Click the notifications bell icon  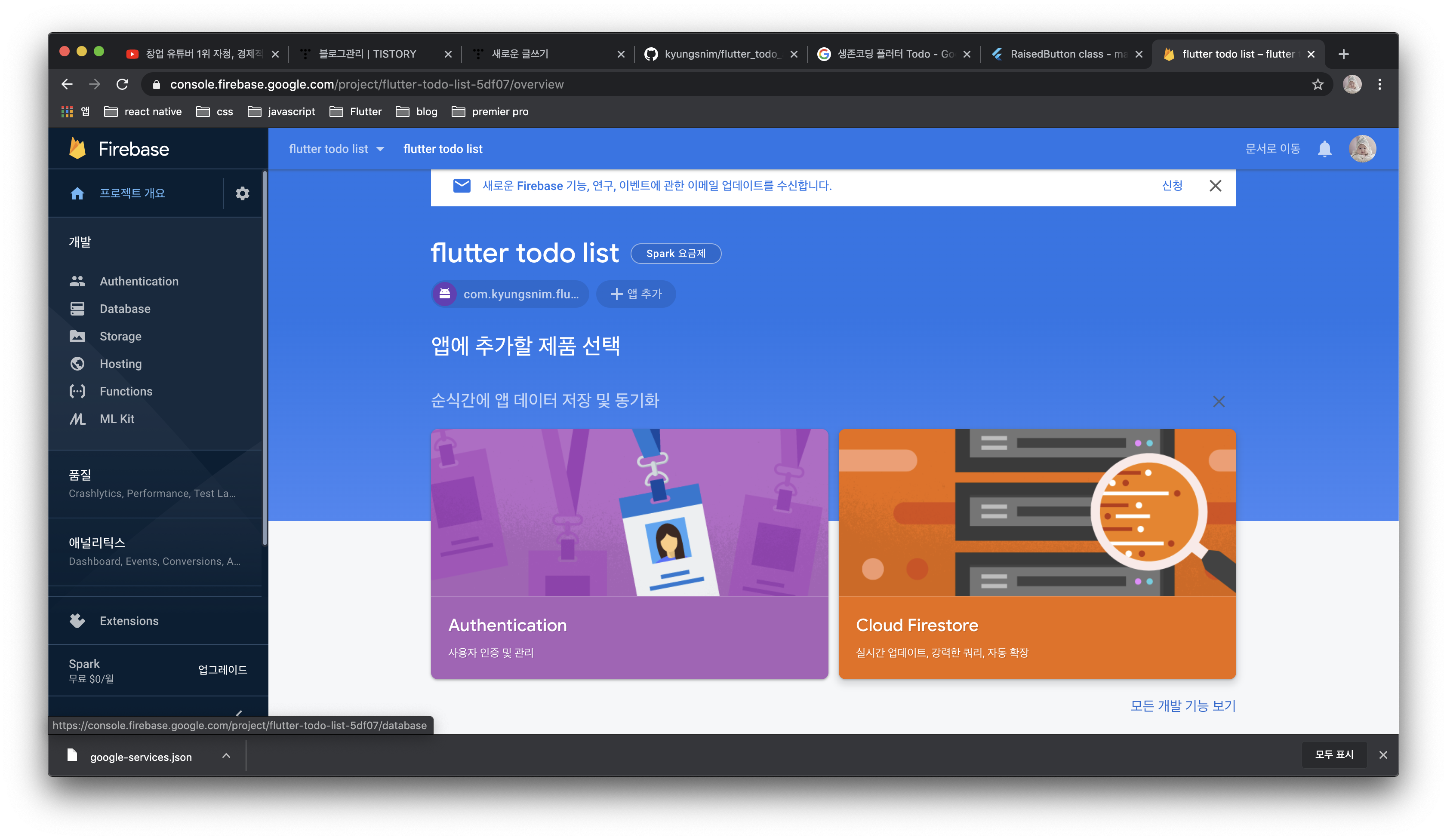1324,149
